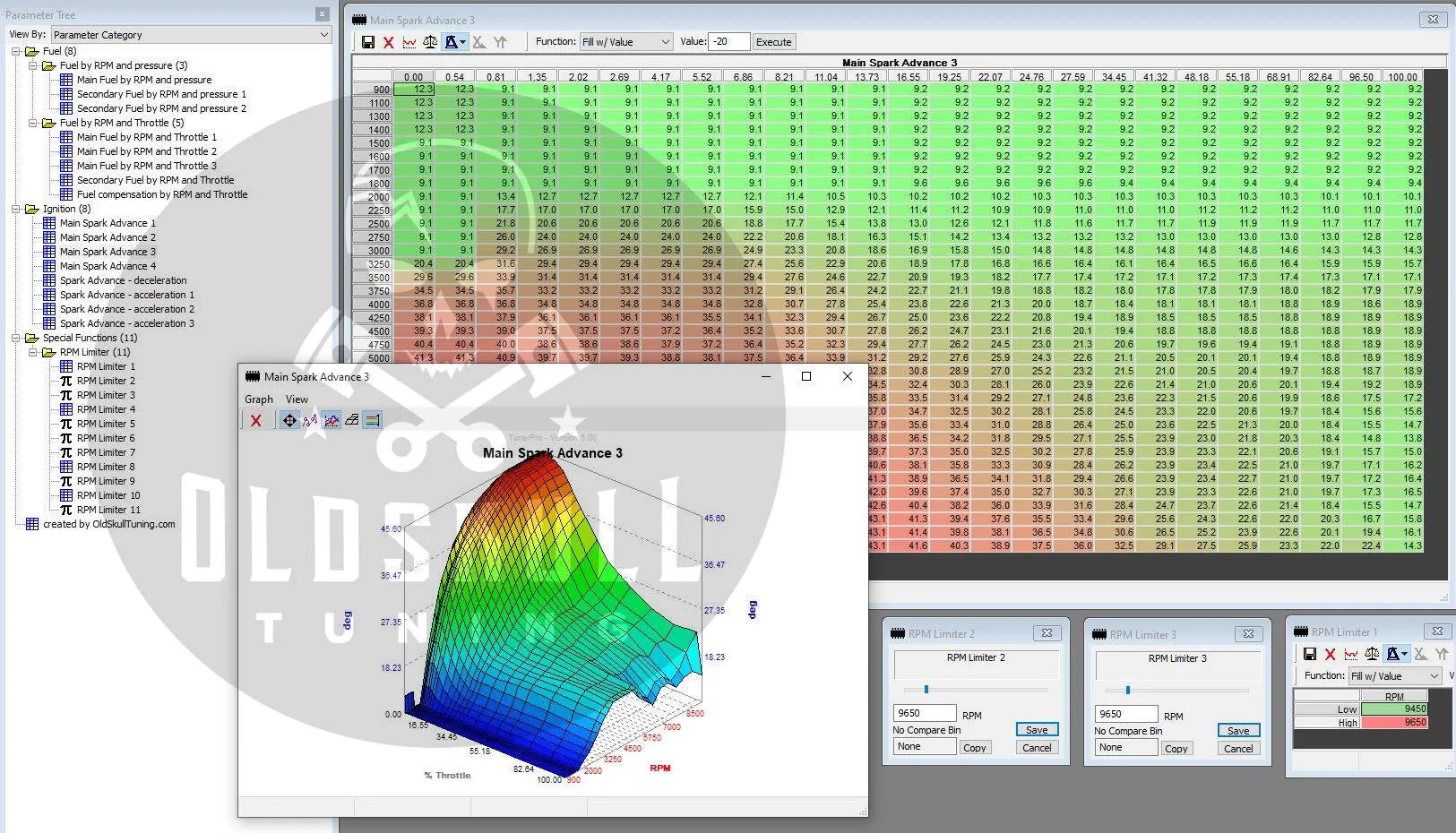Toggle the color legend bars icon in graph toolbar
1456x833 pixels.
(373, 420)
